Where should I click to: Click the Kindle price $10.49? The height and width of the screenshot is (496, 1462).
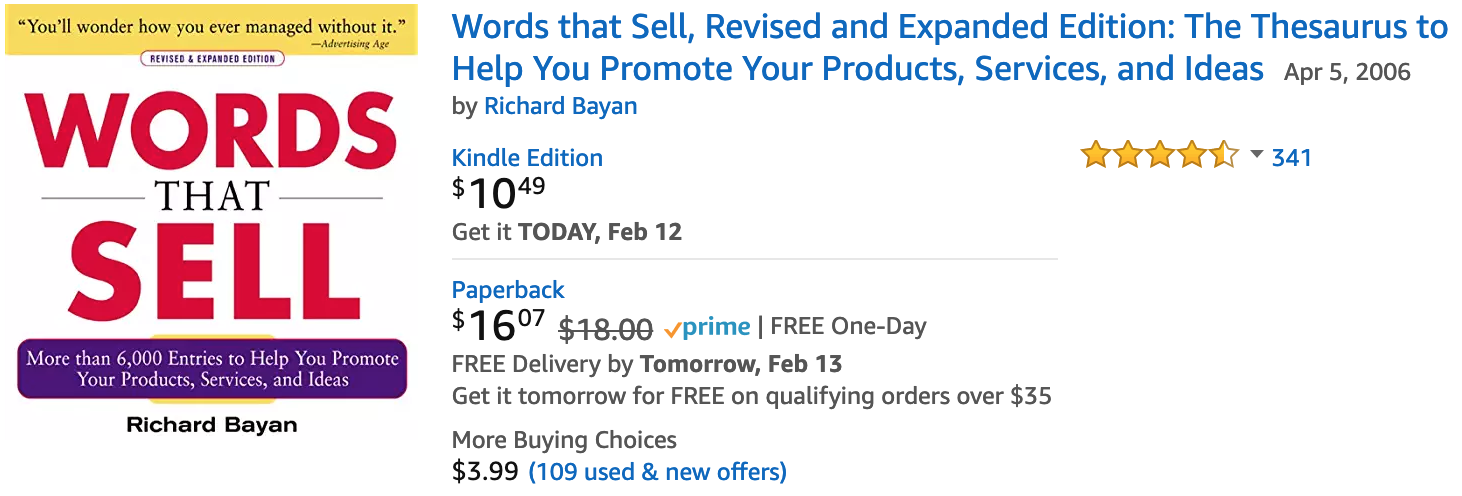click(499, 192)
